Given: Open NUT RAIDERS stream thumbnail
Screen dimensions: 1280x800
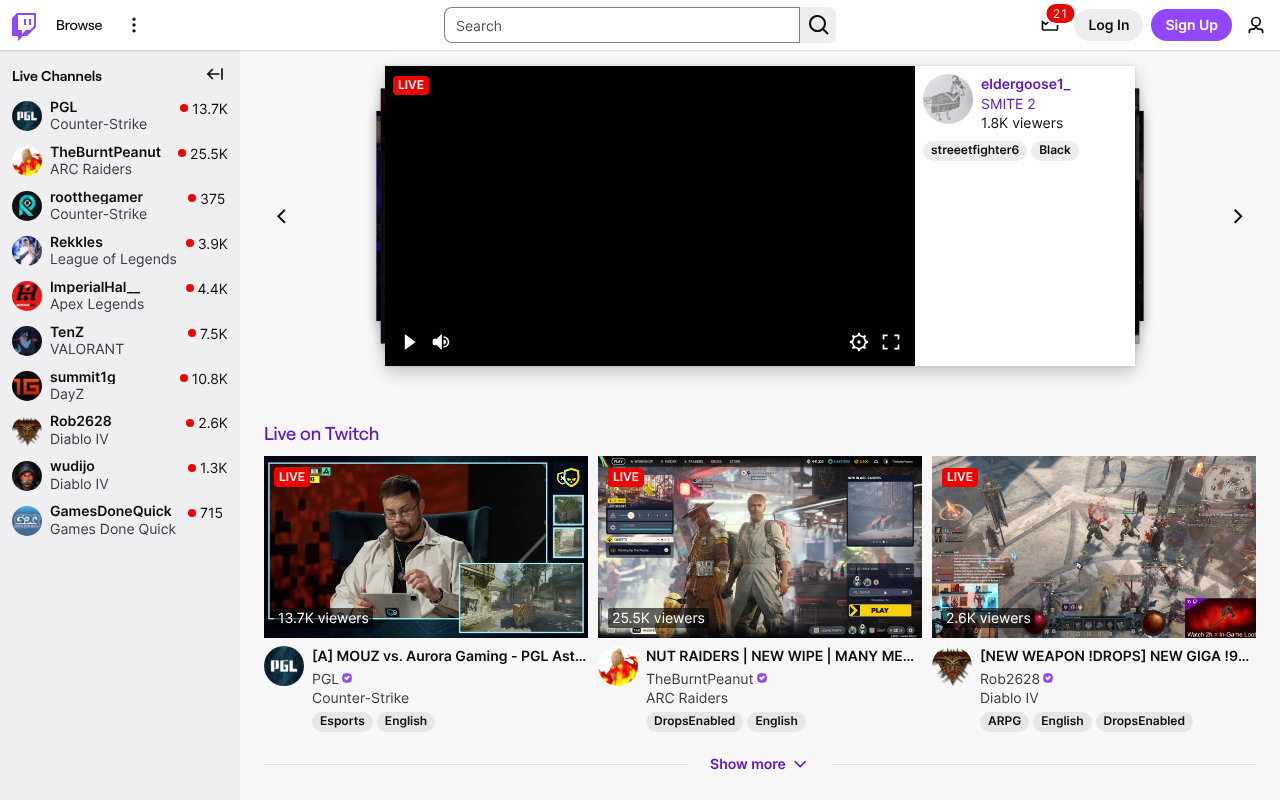Looking at the screenshot, I should click(760, 547).
